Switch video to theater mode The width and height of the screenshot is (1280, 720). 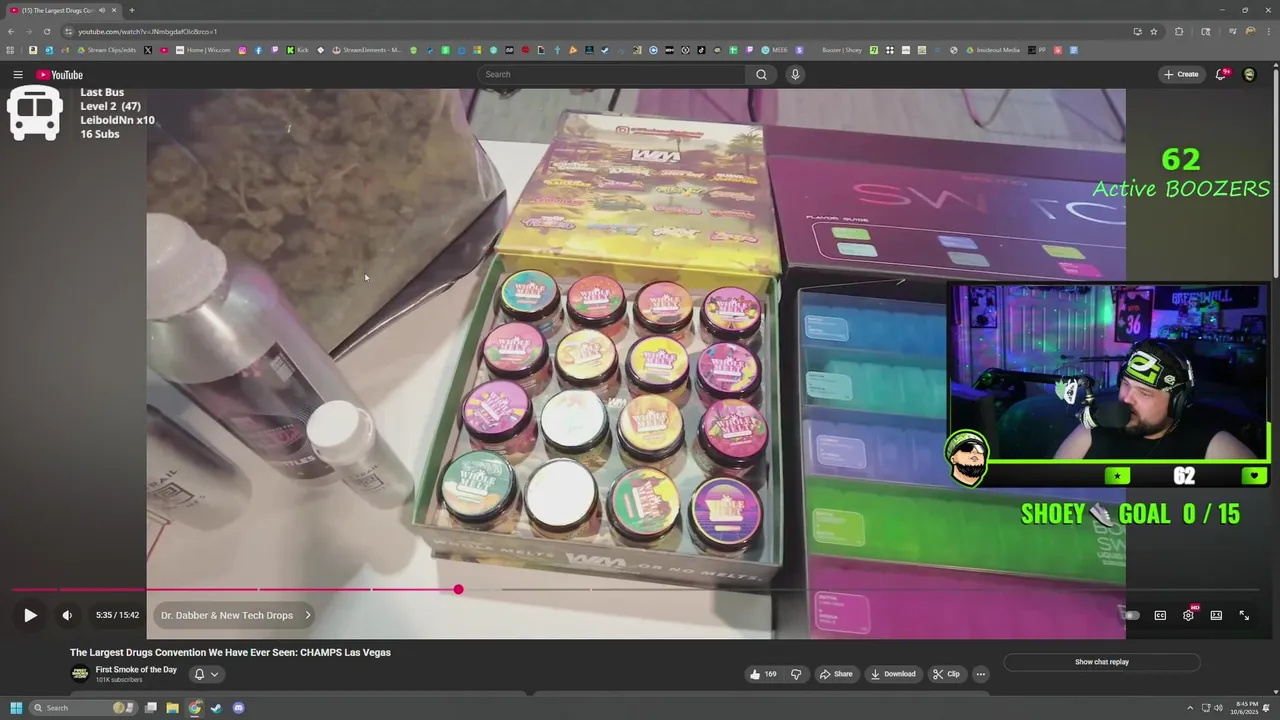click(1216, 615)
